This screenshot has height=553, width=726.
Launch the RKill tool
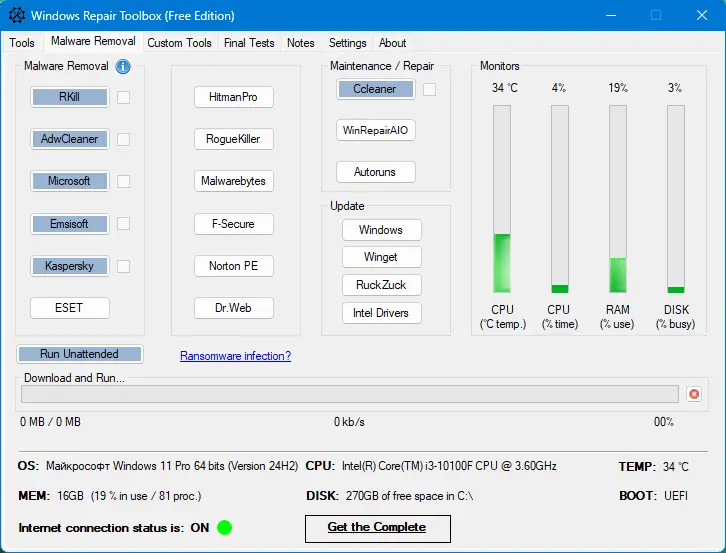coord(69,97)
